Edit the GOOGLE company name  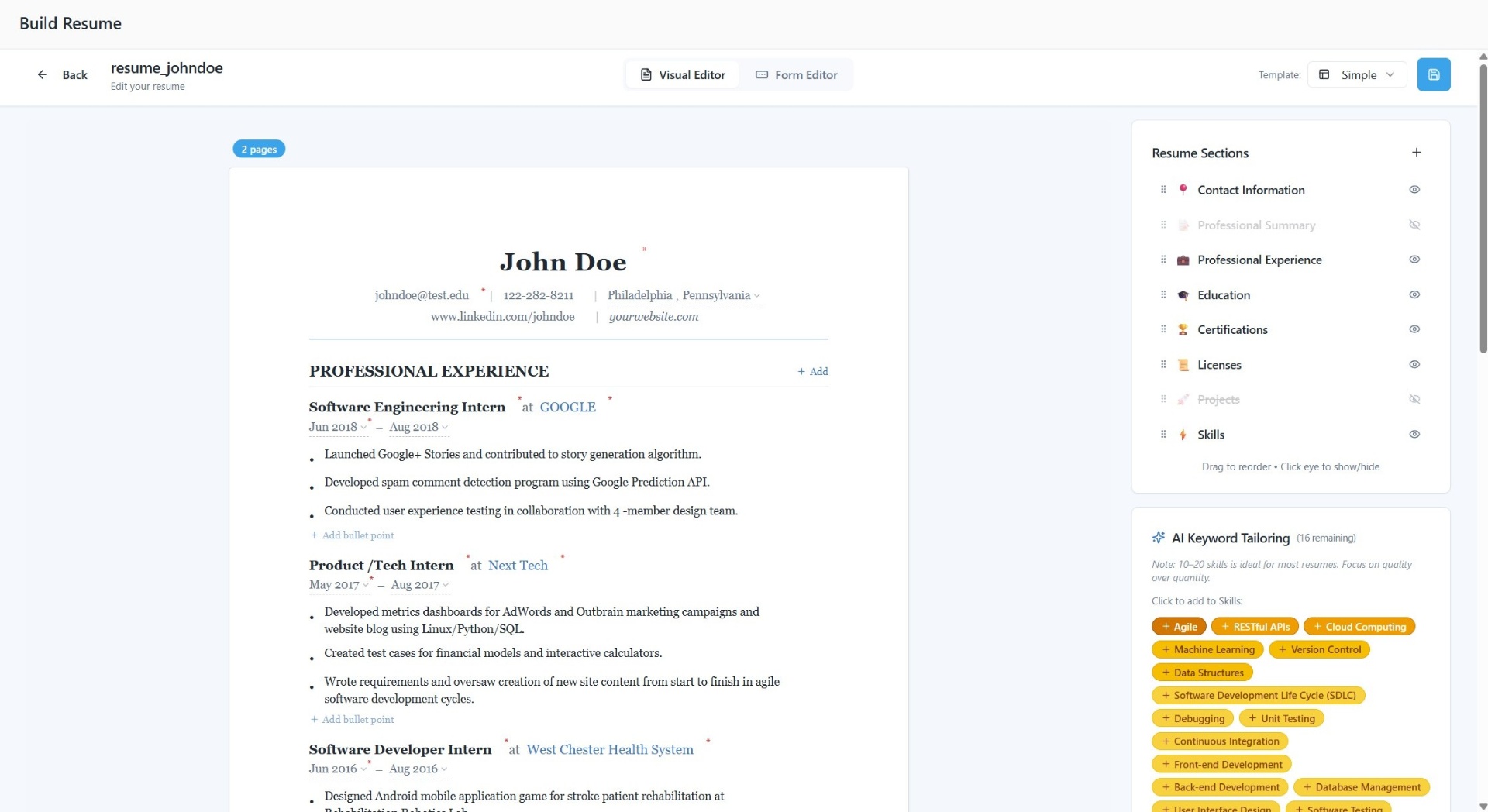pos(567,407)
